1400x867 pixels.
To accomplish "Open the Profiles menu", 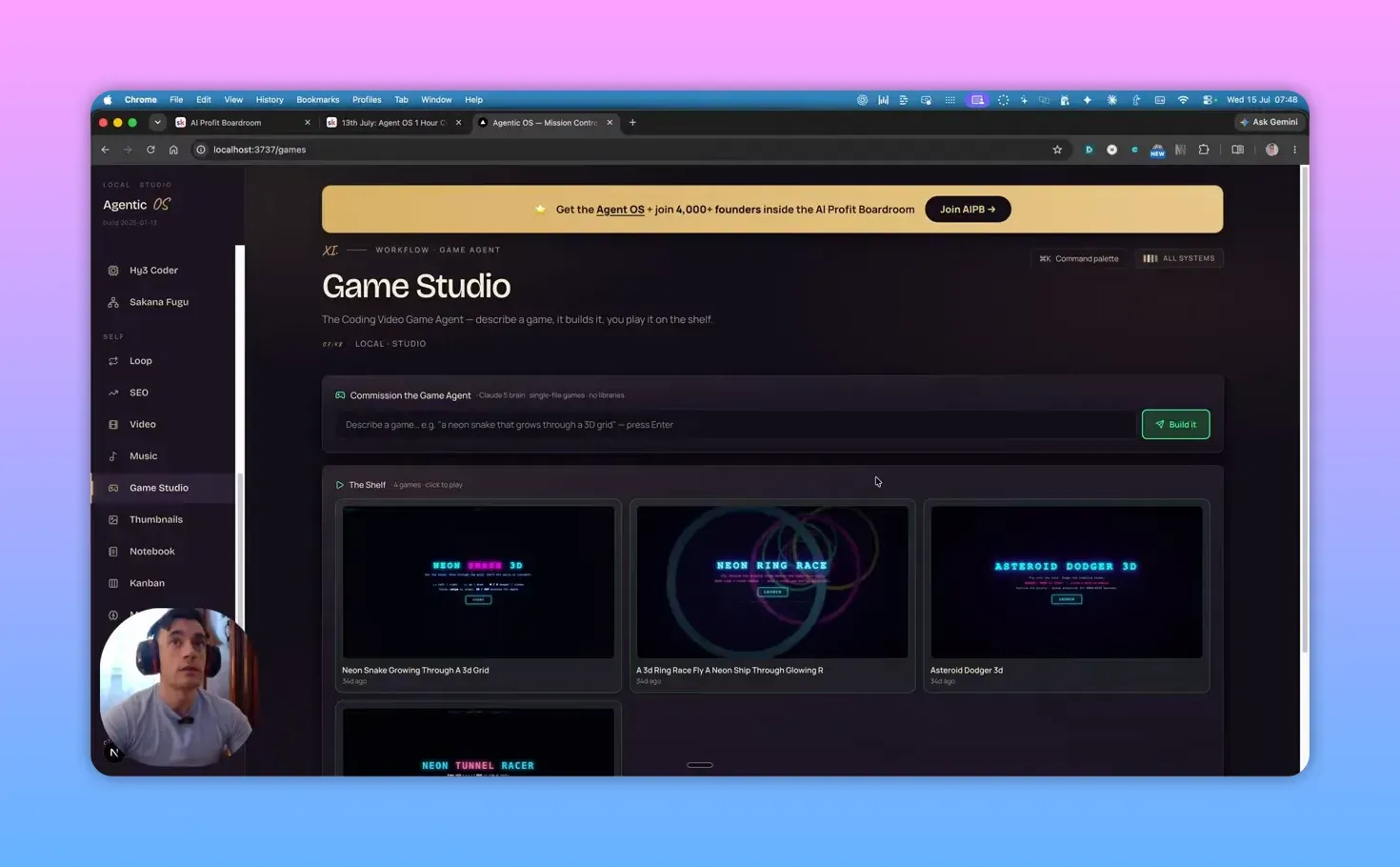I will (x=367, y=100).
